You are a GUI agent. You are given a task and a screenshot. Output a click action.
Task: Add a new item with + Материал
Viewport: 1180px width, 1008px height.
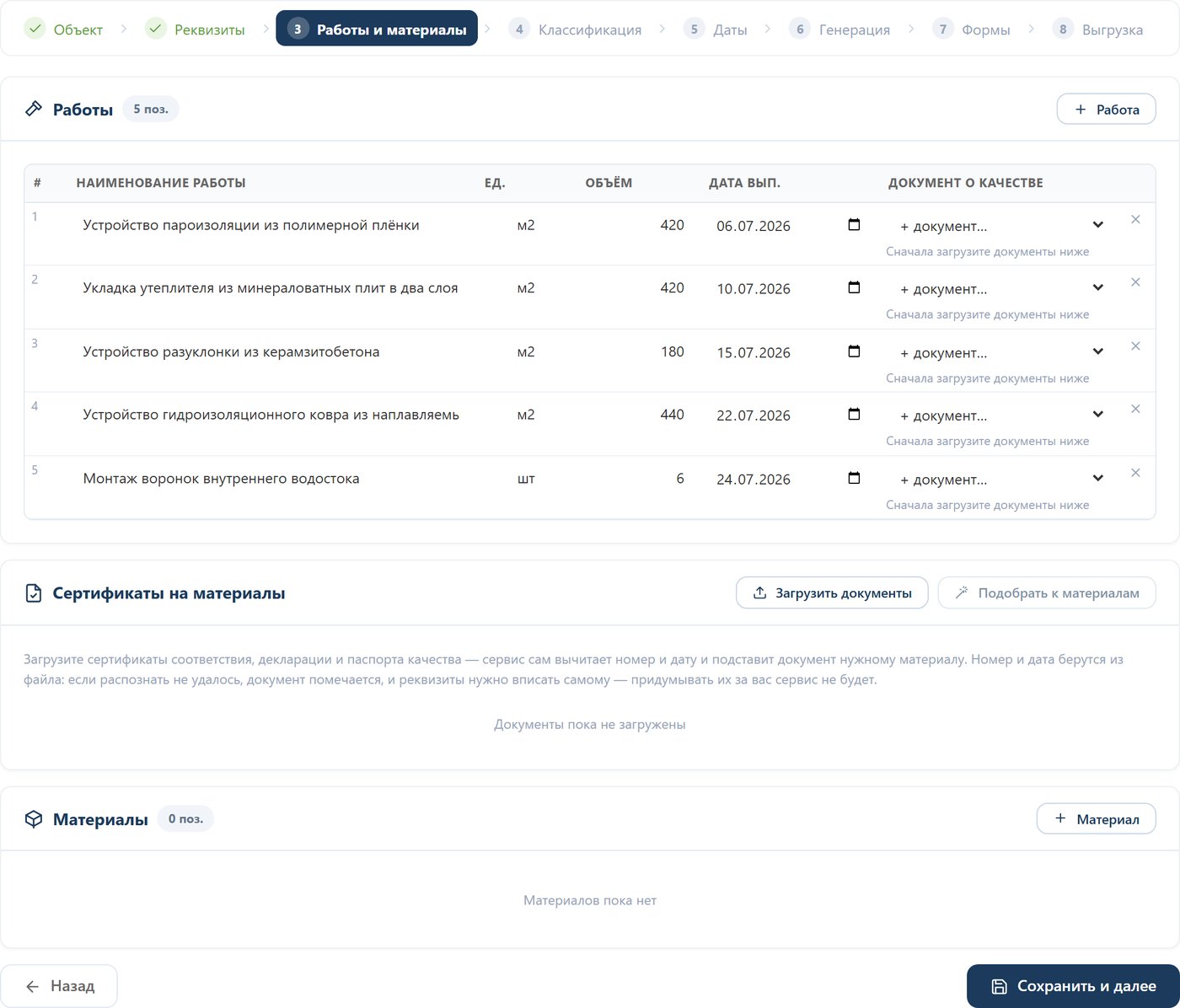coord(1096,818)
